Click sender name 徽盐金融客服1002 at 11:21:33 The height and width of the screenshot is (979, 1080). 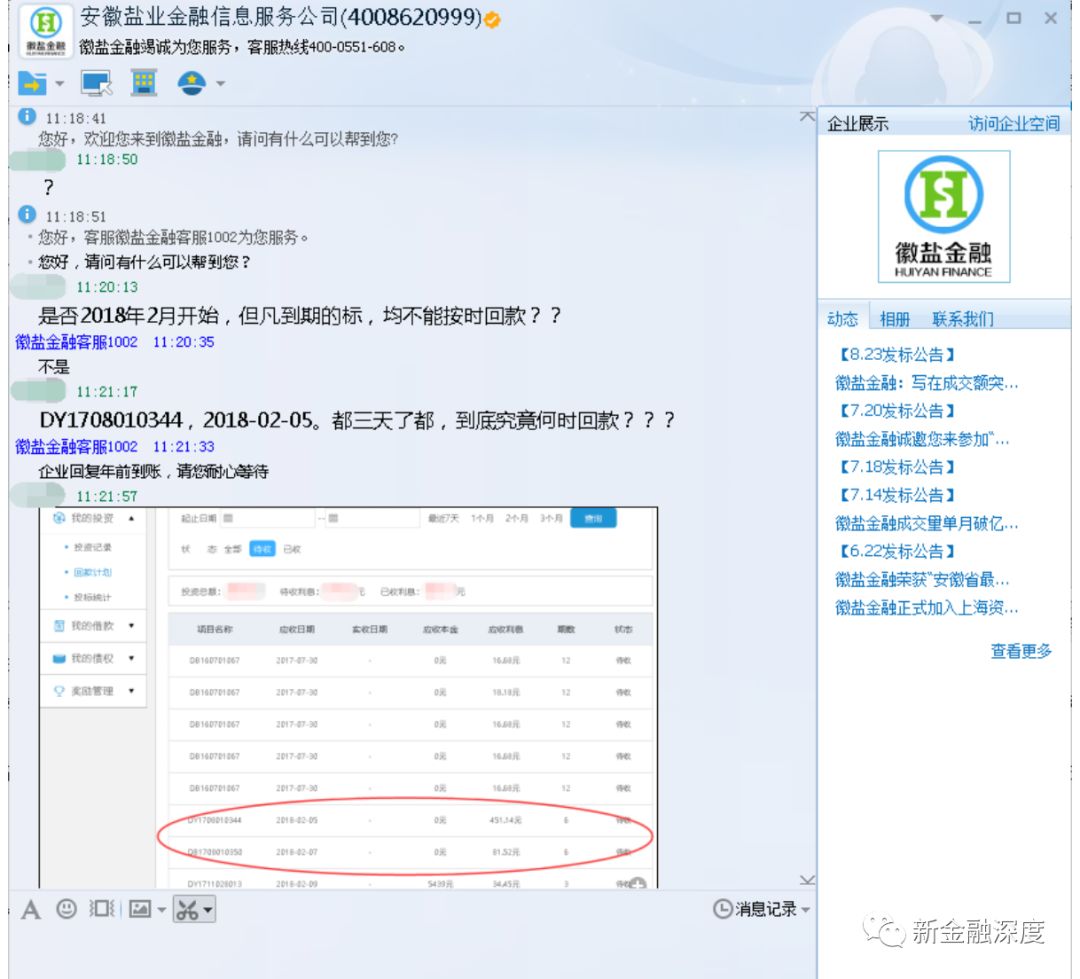(76, 446)
